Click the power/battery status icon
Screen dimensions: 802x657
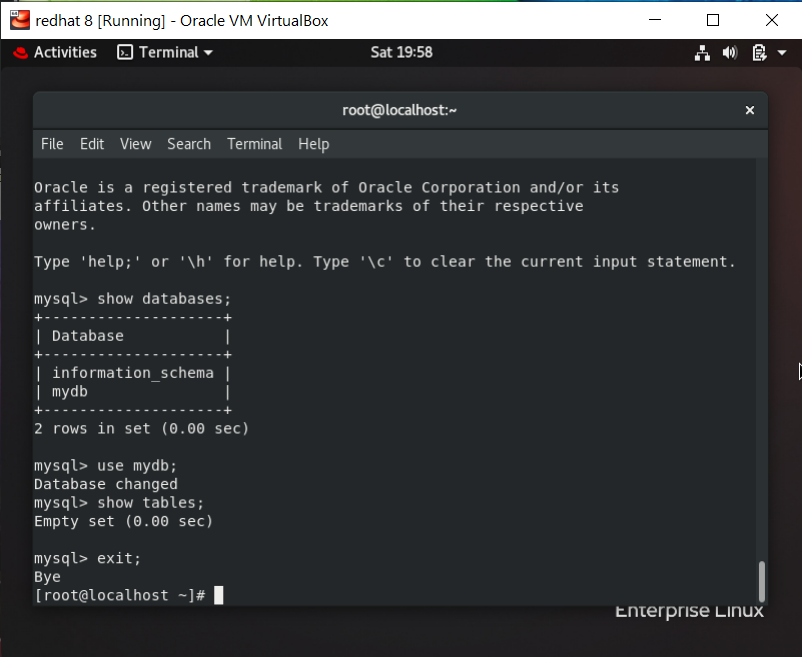click(x=759, y=53)
